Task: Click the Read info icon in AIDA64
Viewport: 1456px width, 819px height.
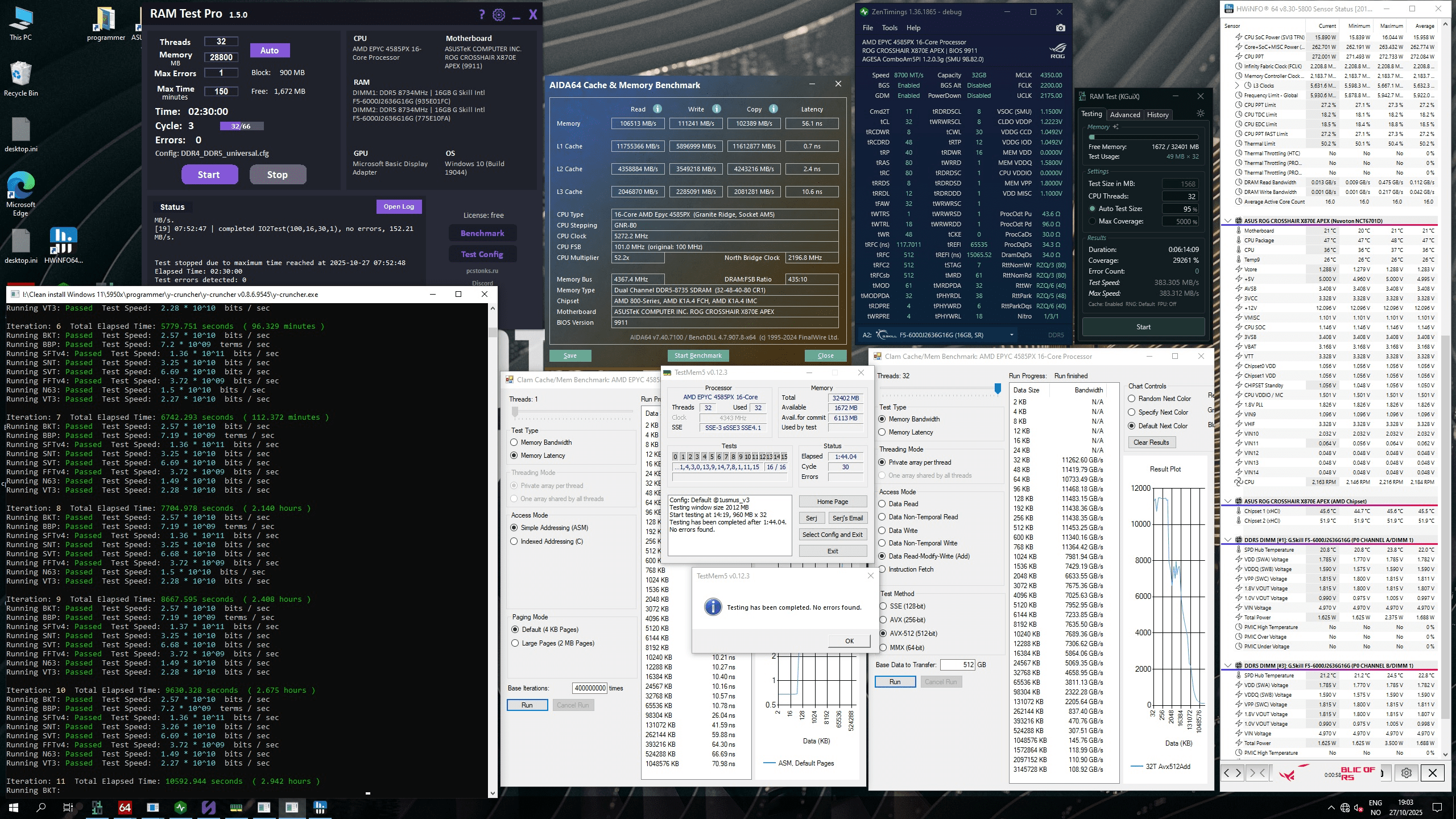Action: click(x=657, y=109)
